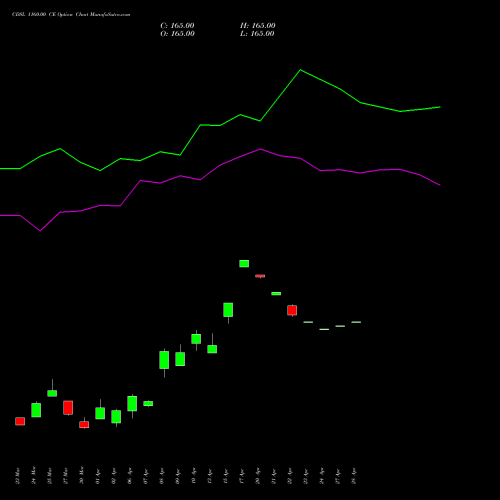
Task: Click the low value 'L: 165.00'
Action: coord(257,34)
